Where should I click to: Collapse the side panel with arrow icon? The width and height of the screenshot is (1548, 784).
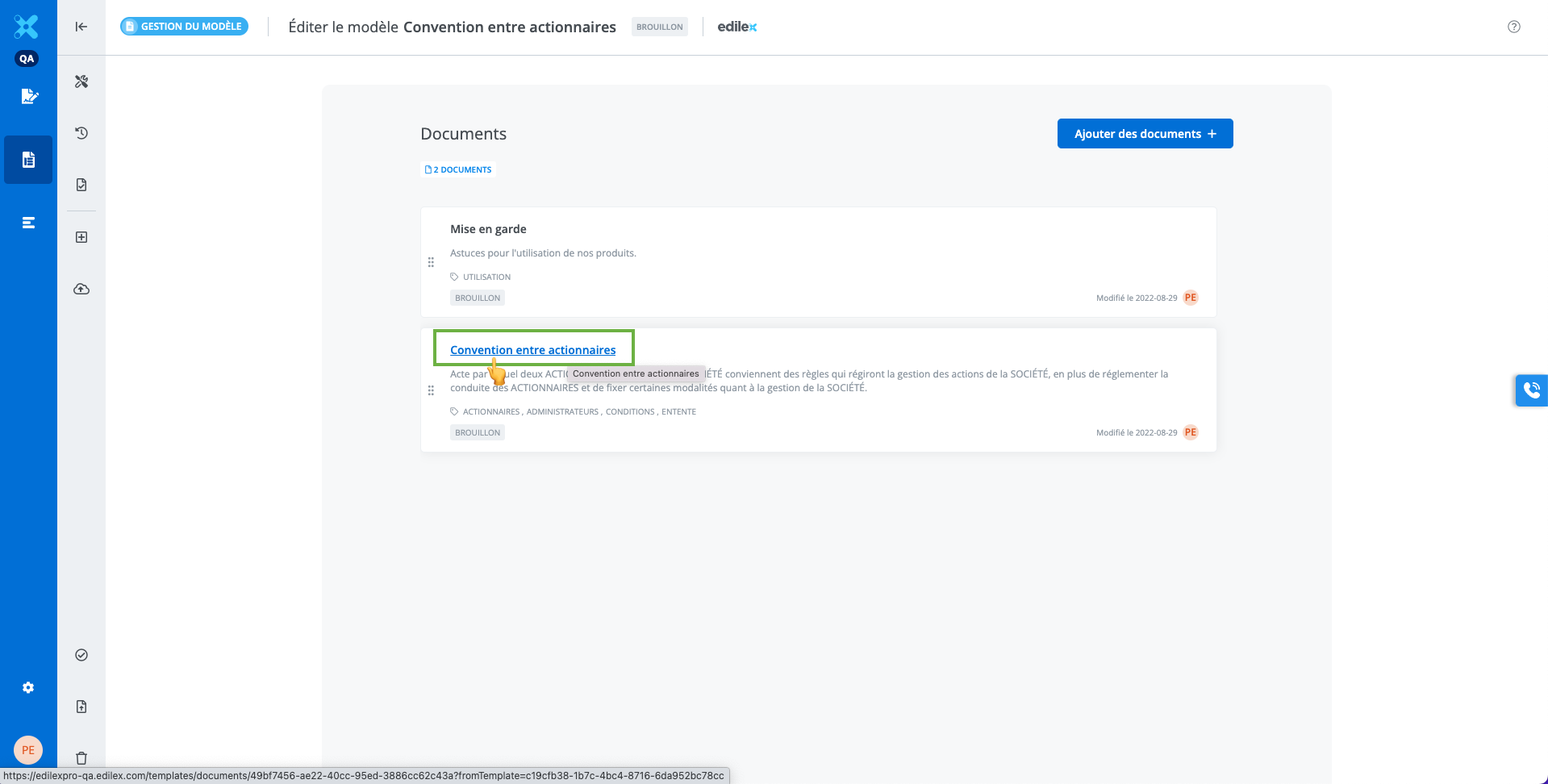pos(81,27)
